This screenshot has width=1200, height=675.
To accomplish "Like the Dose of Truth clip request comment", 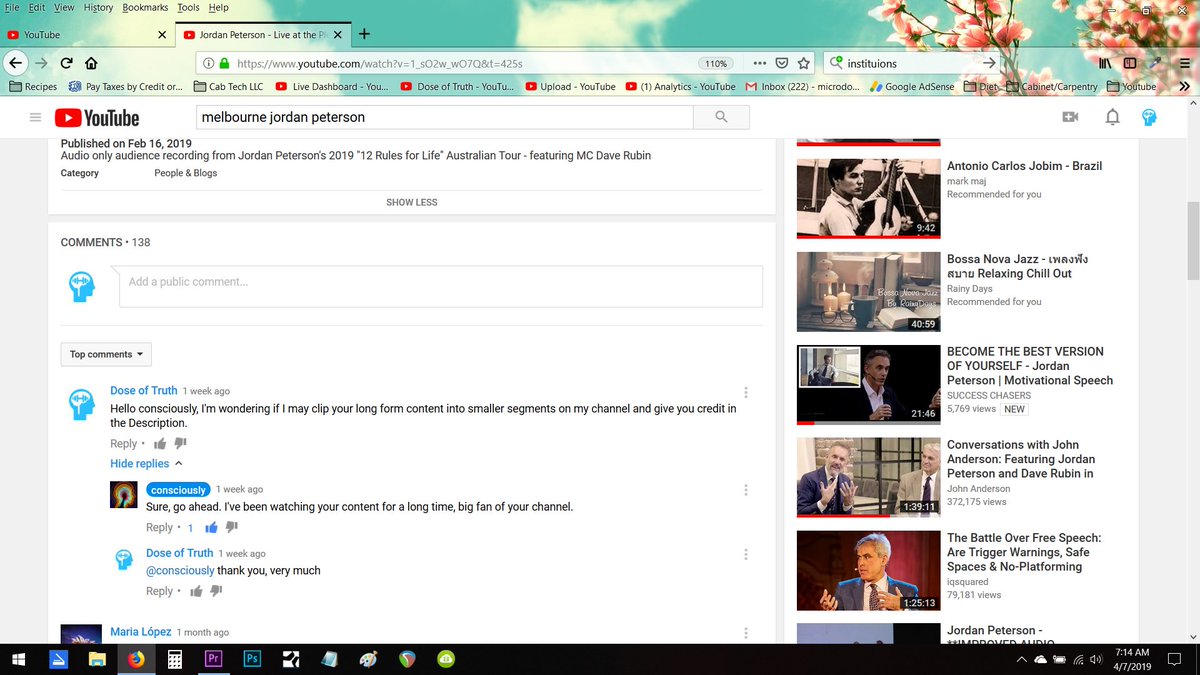I will 160,443.
